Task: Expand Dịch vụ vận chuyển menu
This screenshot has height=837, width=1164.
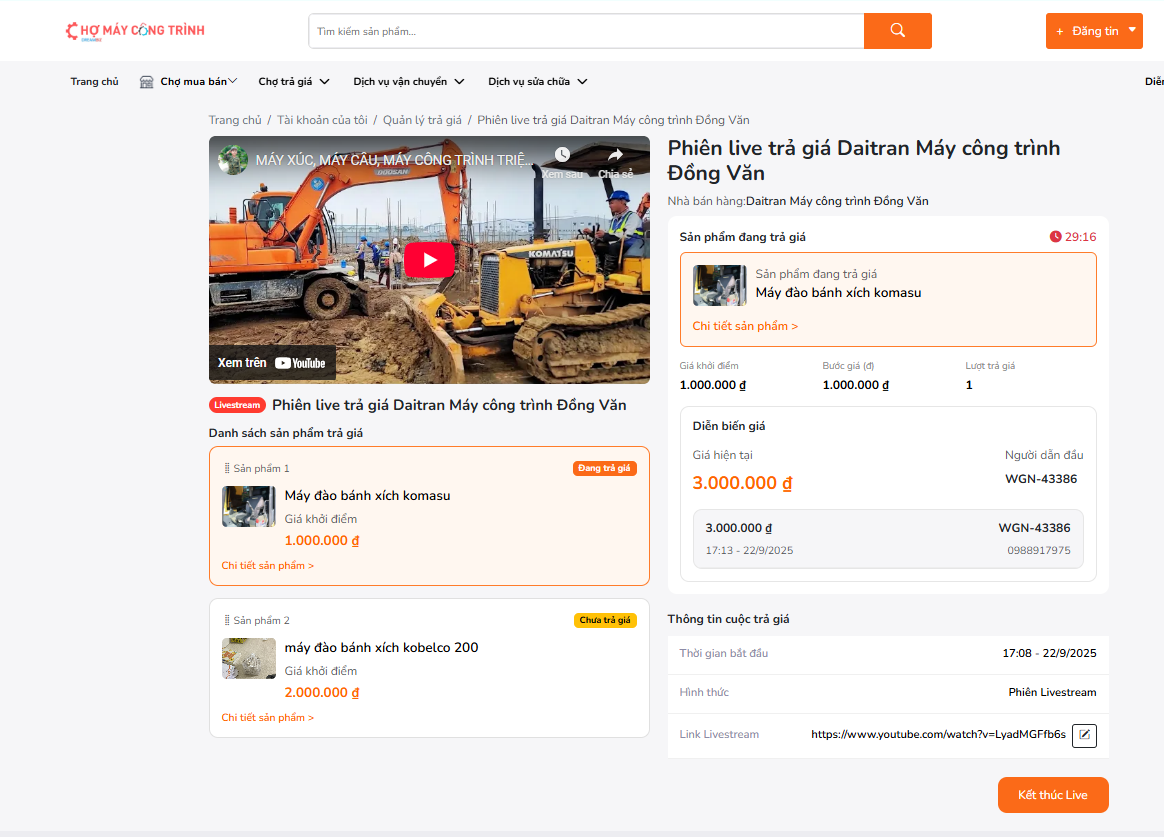Action: (x=408, y=82)
